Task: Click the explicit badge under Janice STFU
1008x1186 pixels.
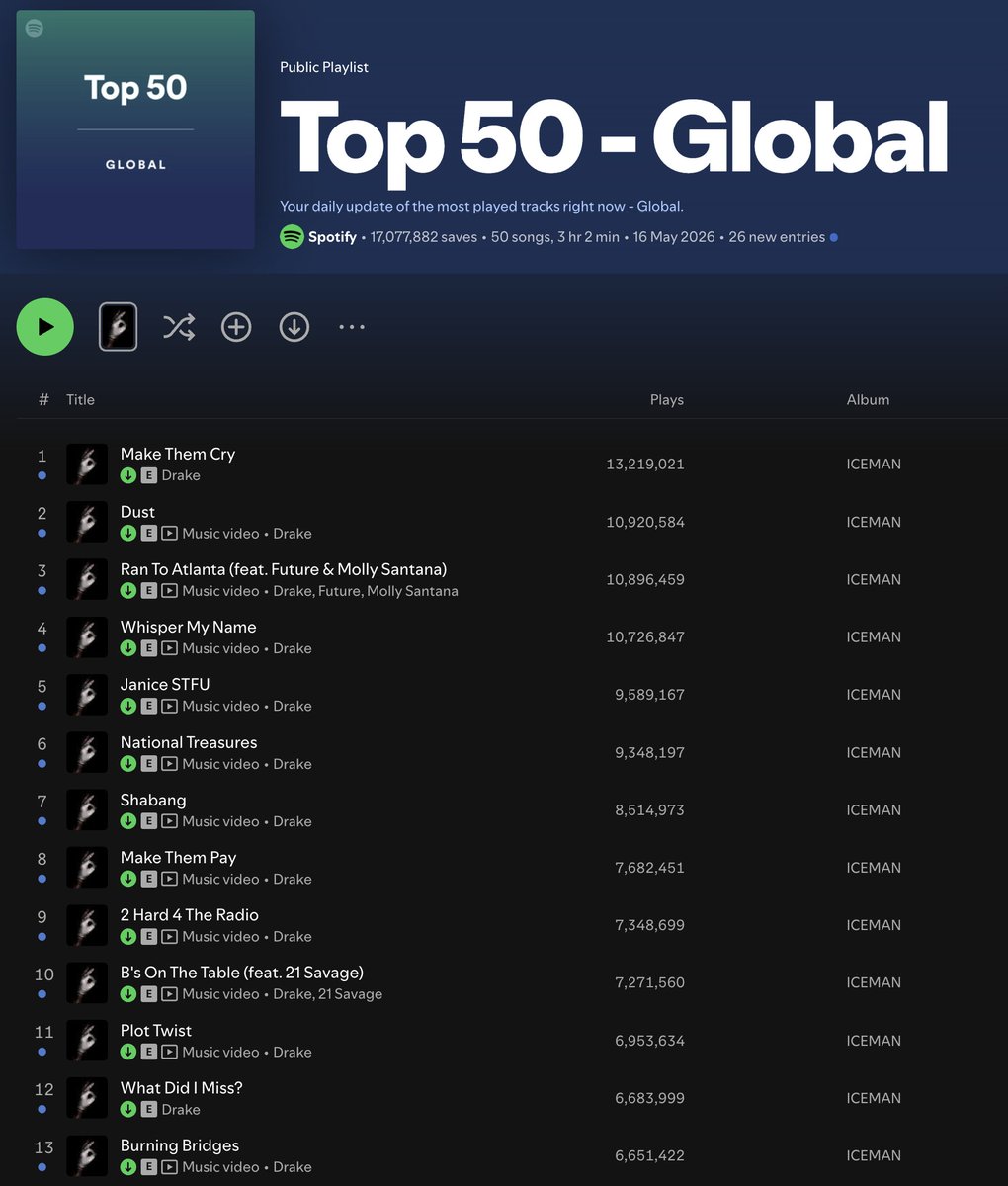Action: [149, 706]
